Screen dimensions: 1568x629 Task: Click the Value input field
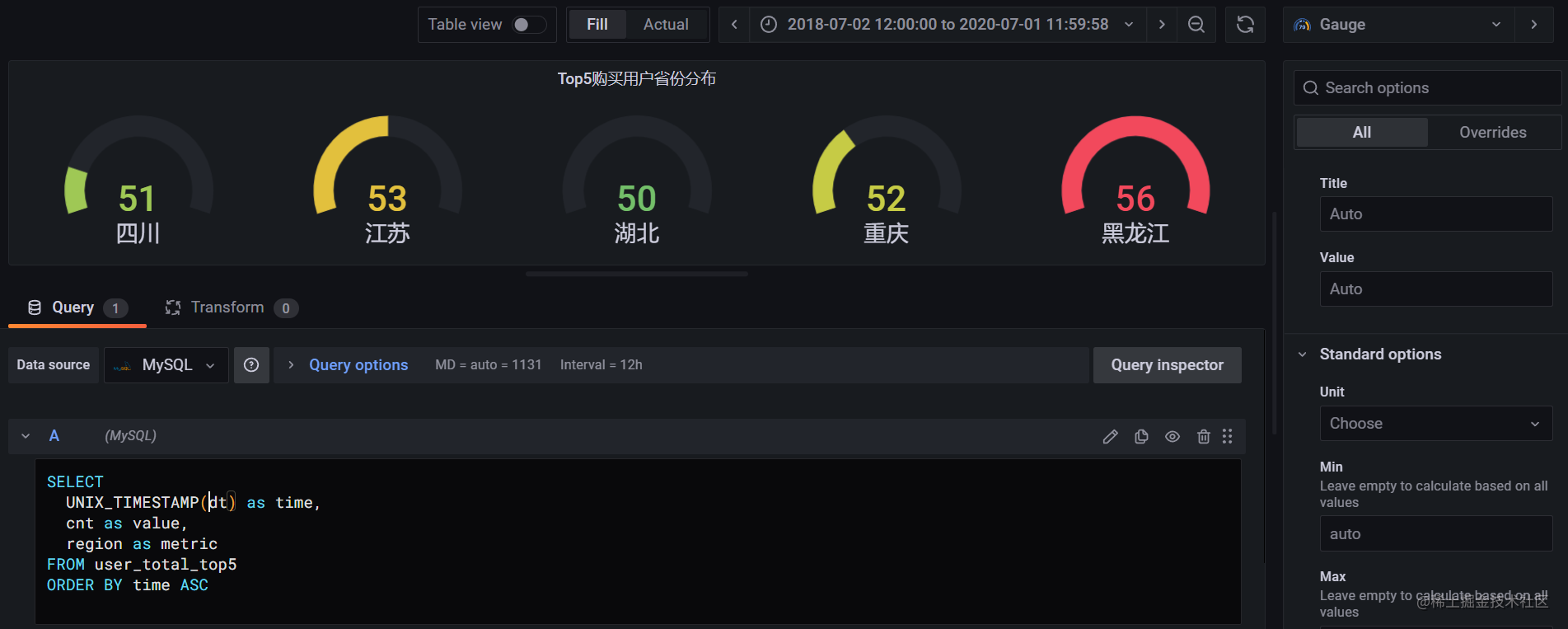pos(1436,289)
